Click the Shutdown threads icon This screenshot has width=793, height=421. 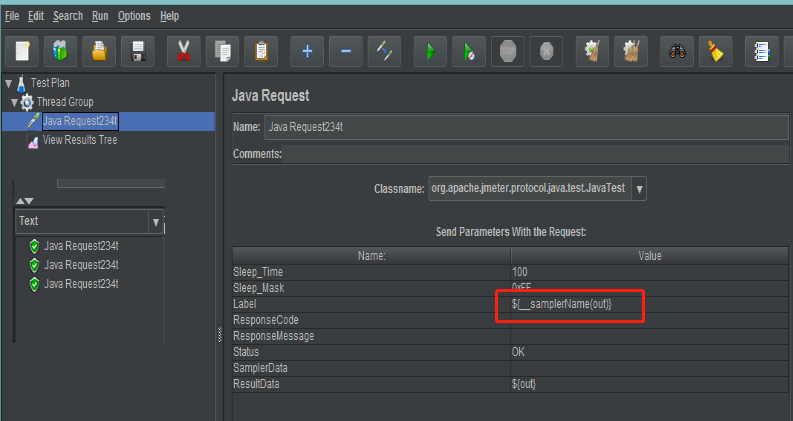pyautogui.click(x=547, y=51)
